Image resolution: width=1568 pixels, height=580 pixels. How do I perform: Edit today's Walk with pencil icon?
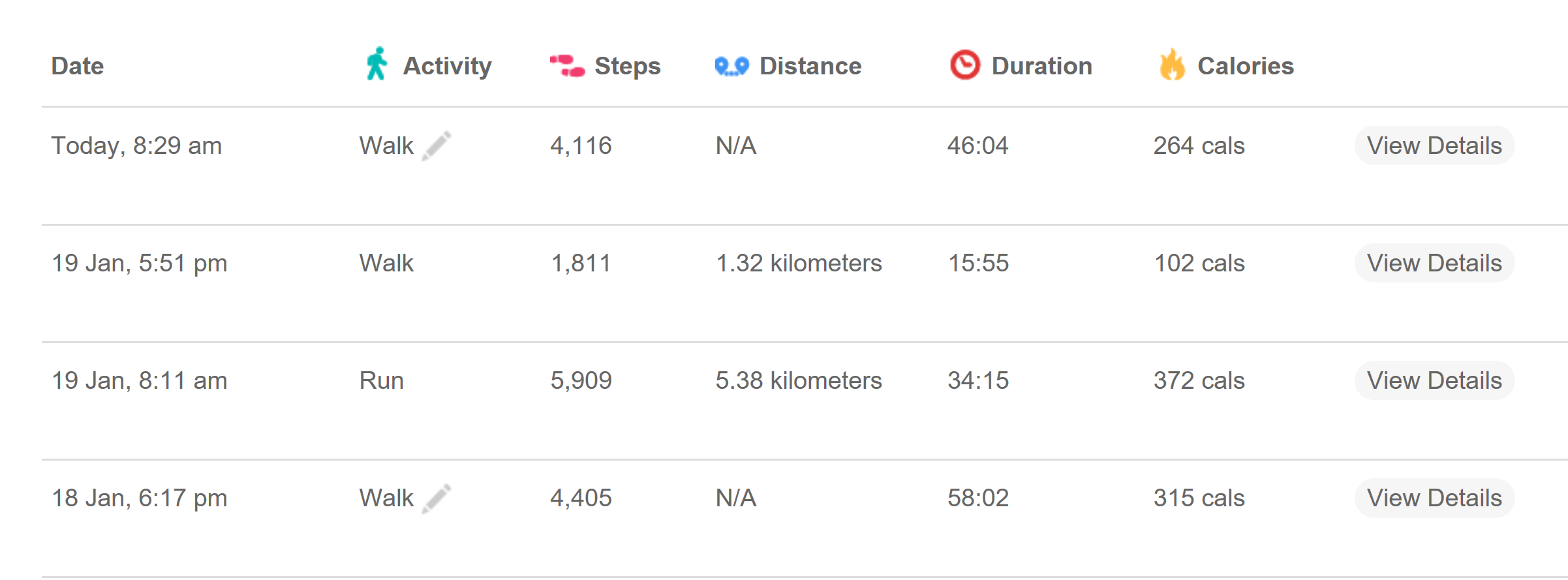coord(437,145)
